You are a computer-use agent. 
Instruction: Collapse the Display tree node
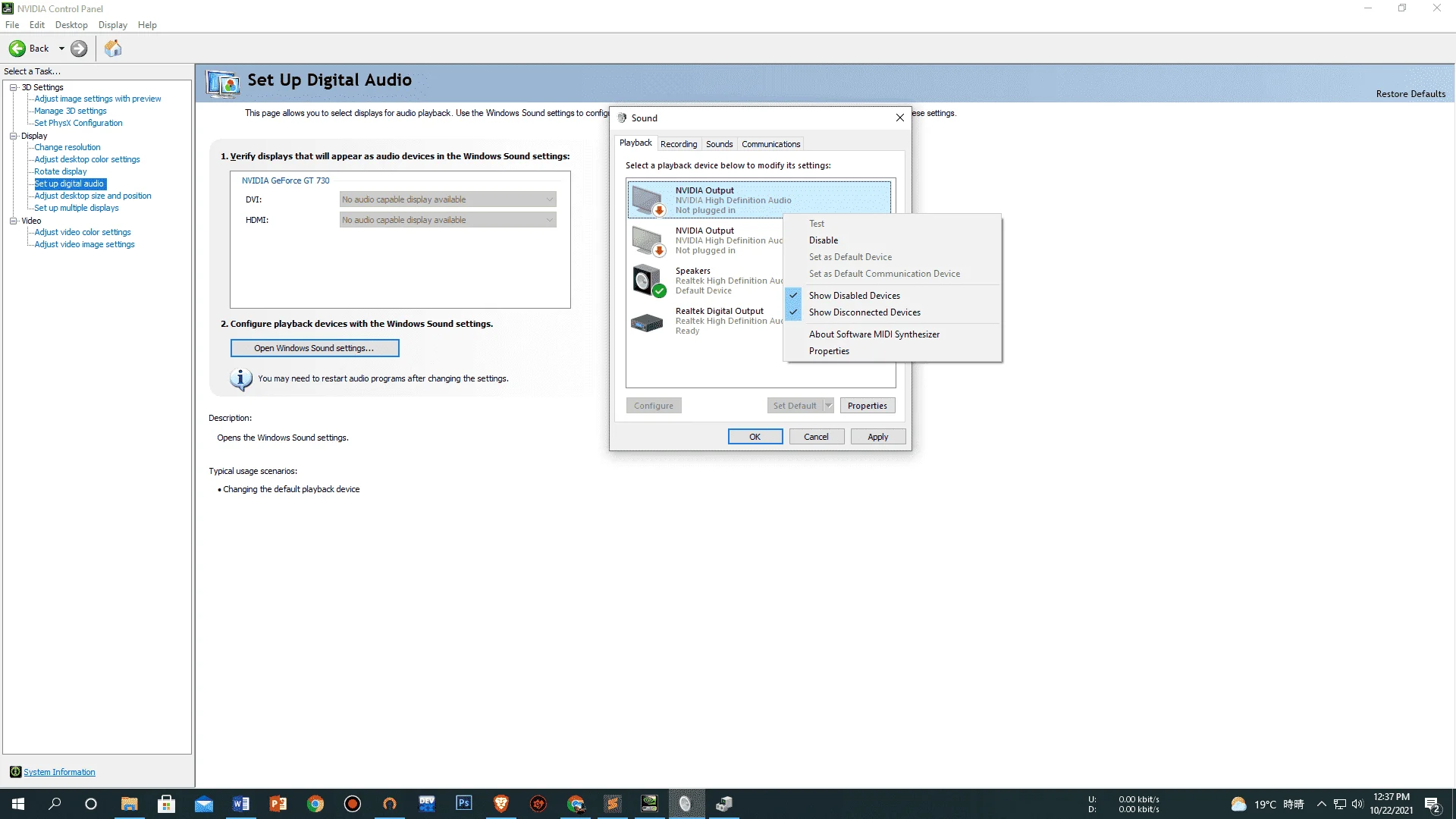(13, 136)
